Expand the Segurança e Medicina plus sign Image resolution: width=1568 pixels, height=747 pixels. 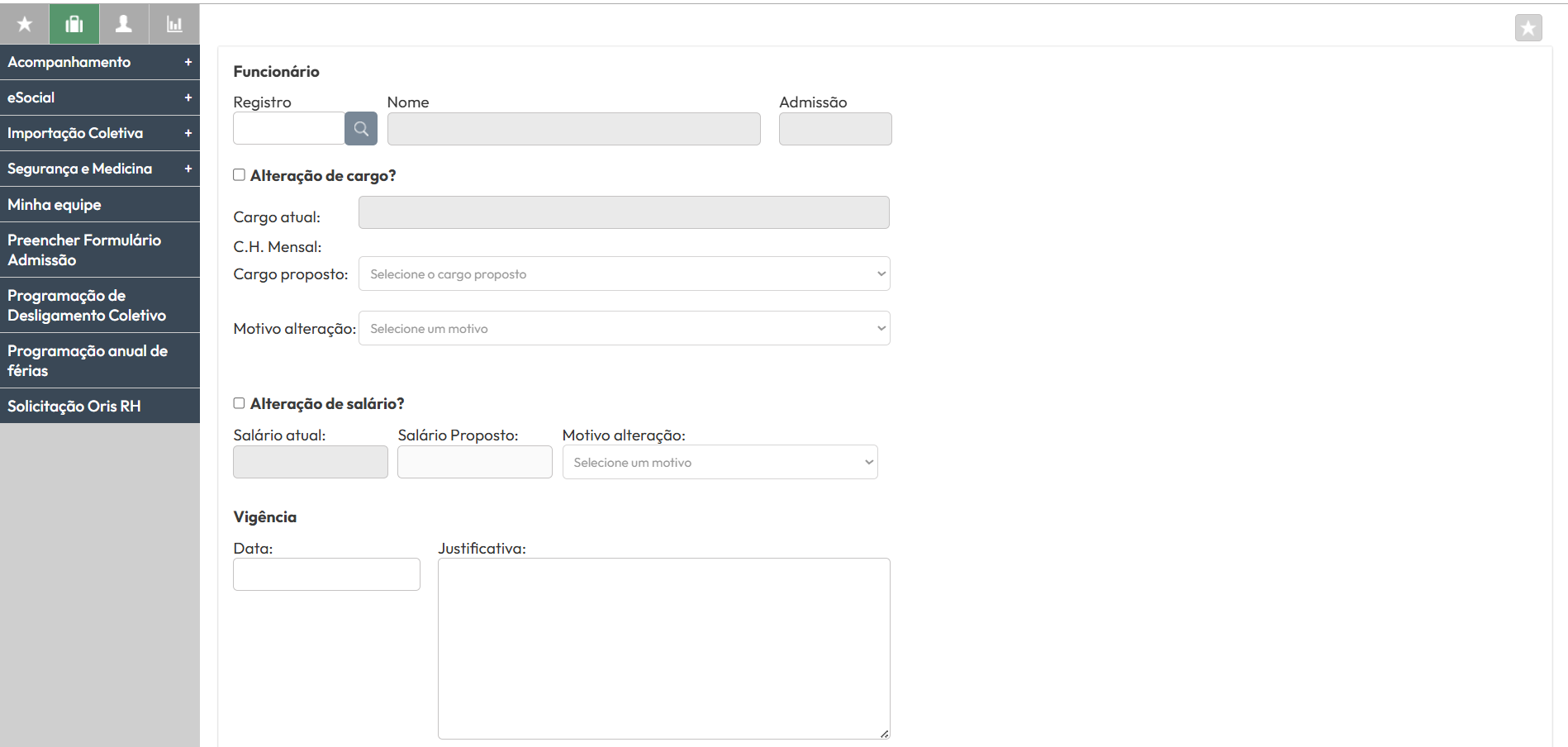point(188,169)
